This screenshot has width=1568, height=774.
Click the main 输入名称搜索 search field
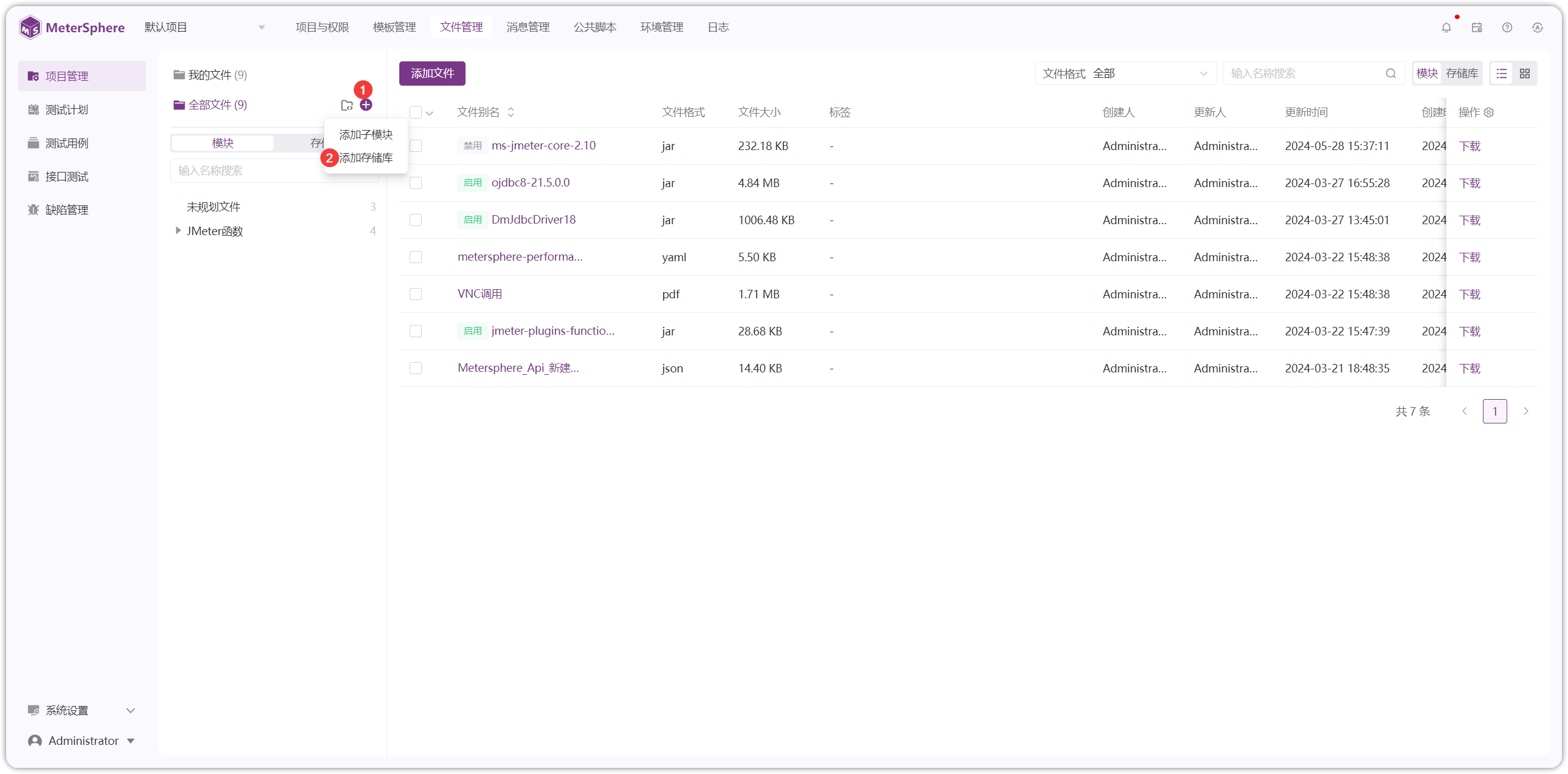[x=1314, y=74]
